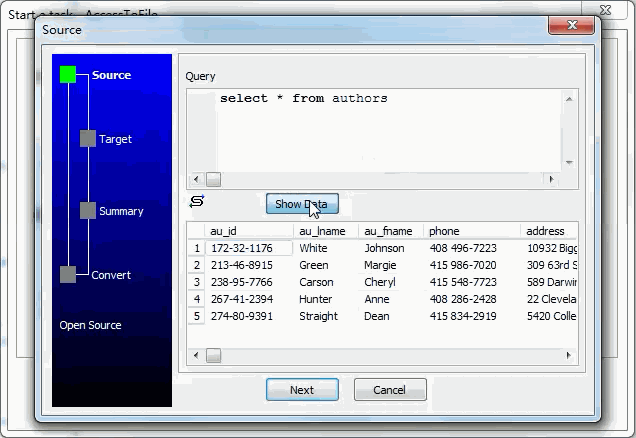Viewport: 636px width, 438px height.
Task: Select the gray Summary step square
Action: pyautogui.click(x=88, y=210)
